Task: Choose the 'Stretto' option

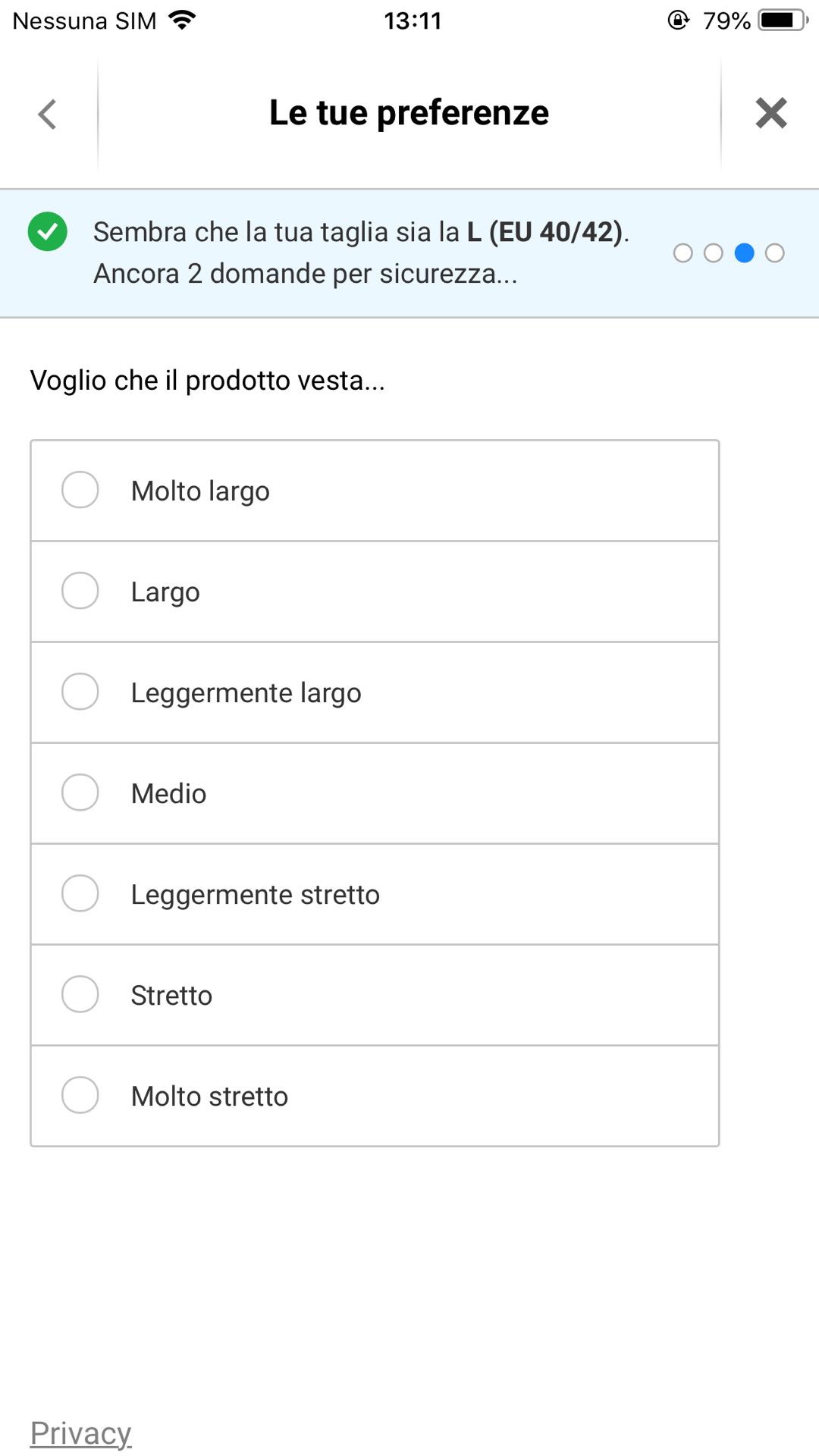Action: (x=80, y=994)
